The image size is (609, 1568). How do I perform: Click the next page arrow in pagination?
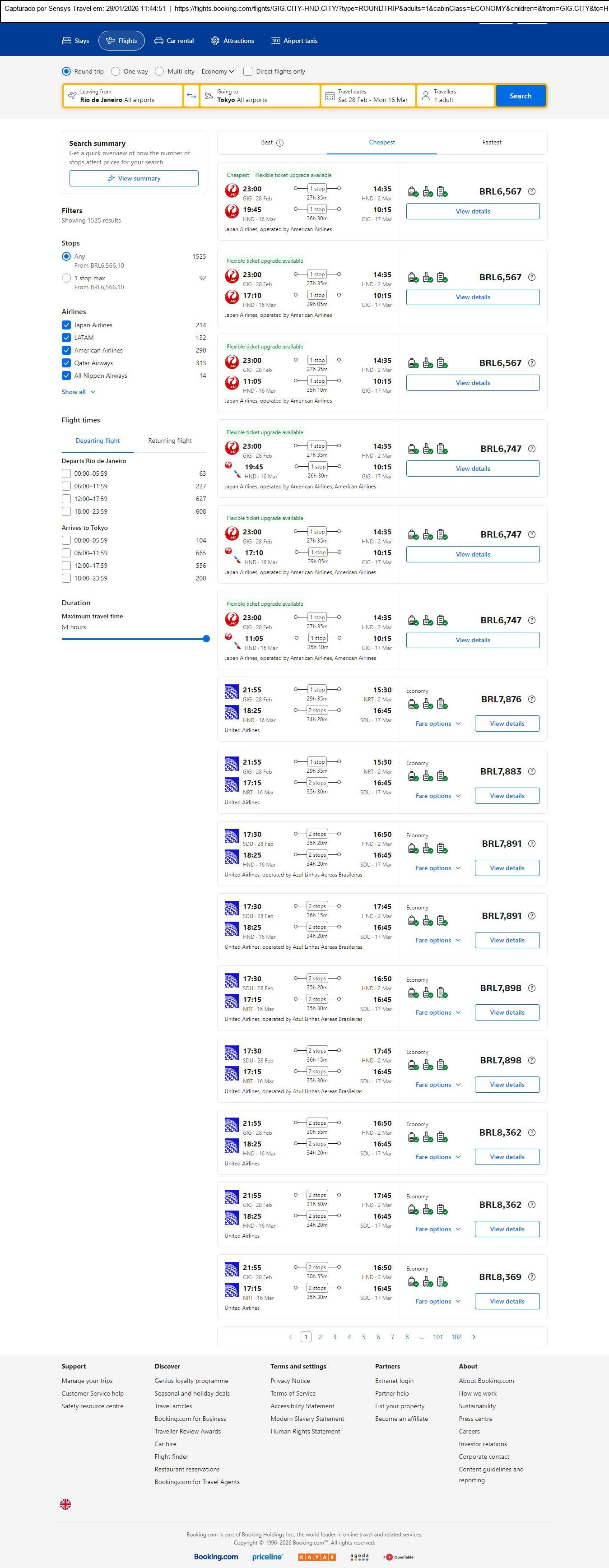point(474,1337)
